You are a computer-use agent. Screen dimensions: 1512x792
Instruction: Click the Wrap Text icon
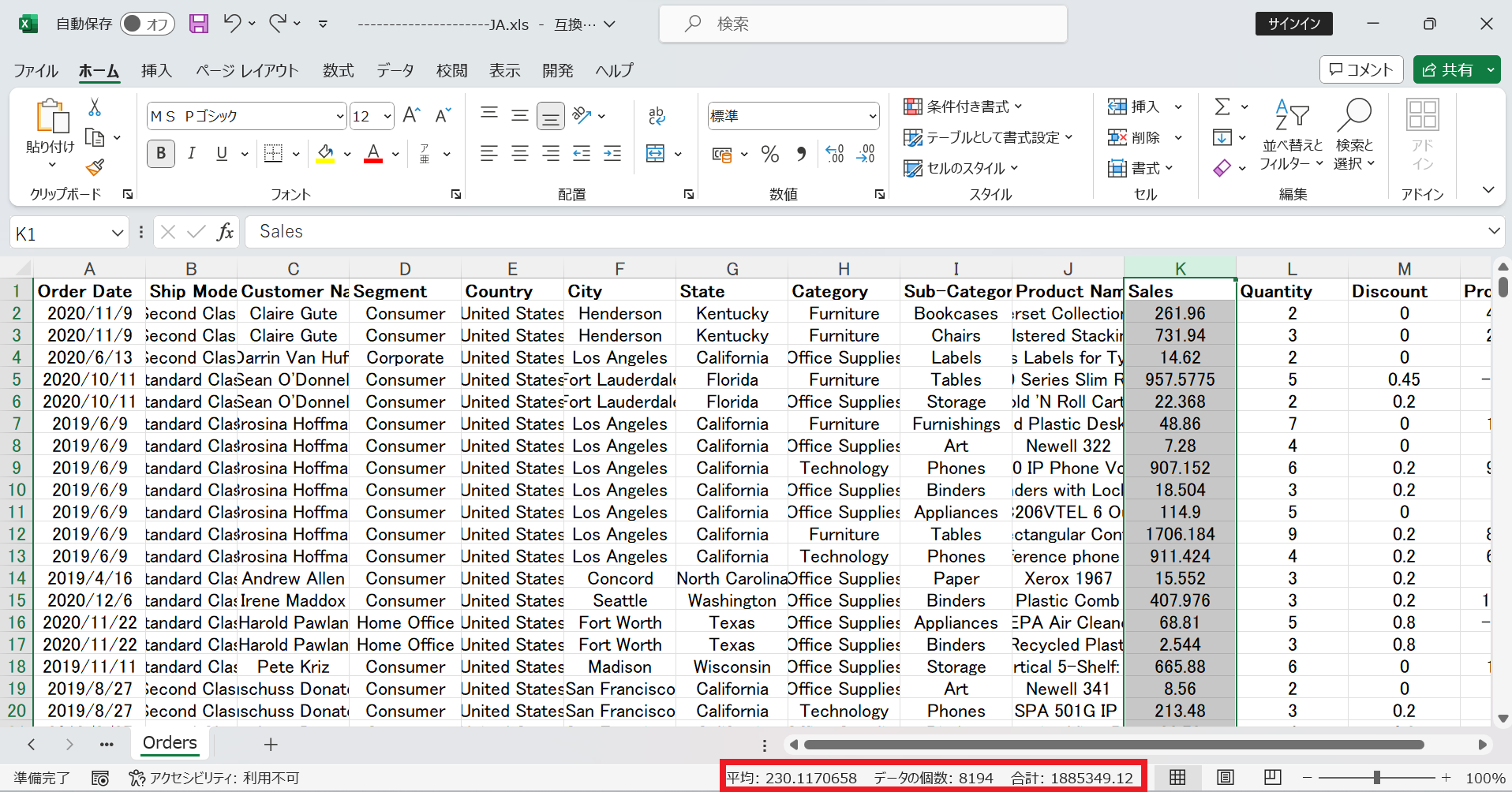click(x=657, y=116)
